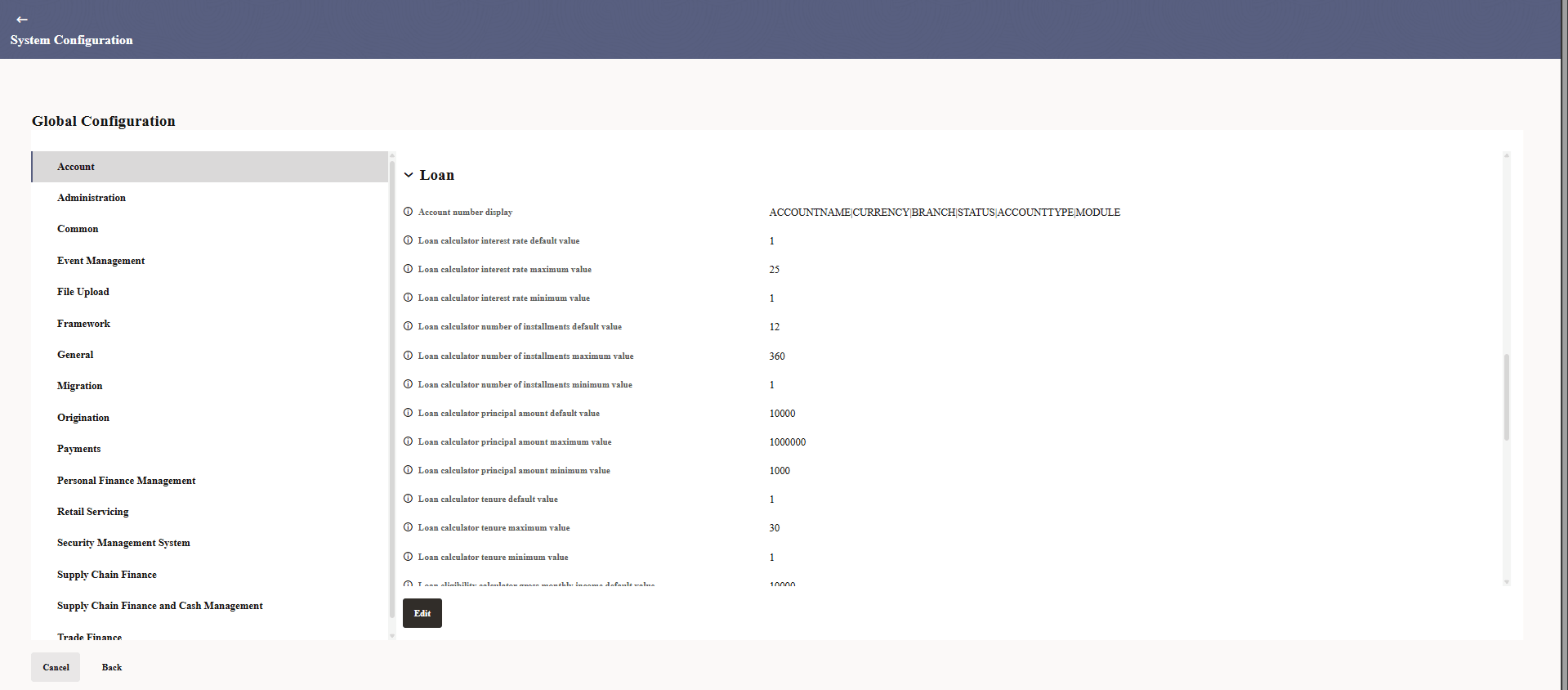Open the General category
1568x690 pixels.
pyautogui.click(x=209, y=355)
